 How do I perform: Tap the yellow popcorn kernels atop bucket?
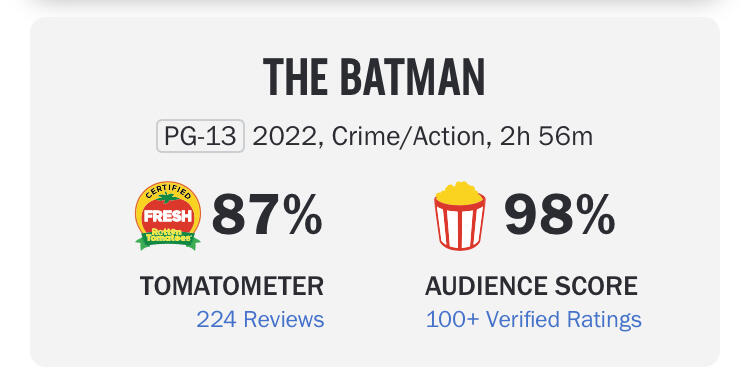click(460, 193)
